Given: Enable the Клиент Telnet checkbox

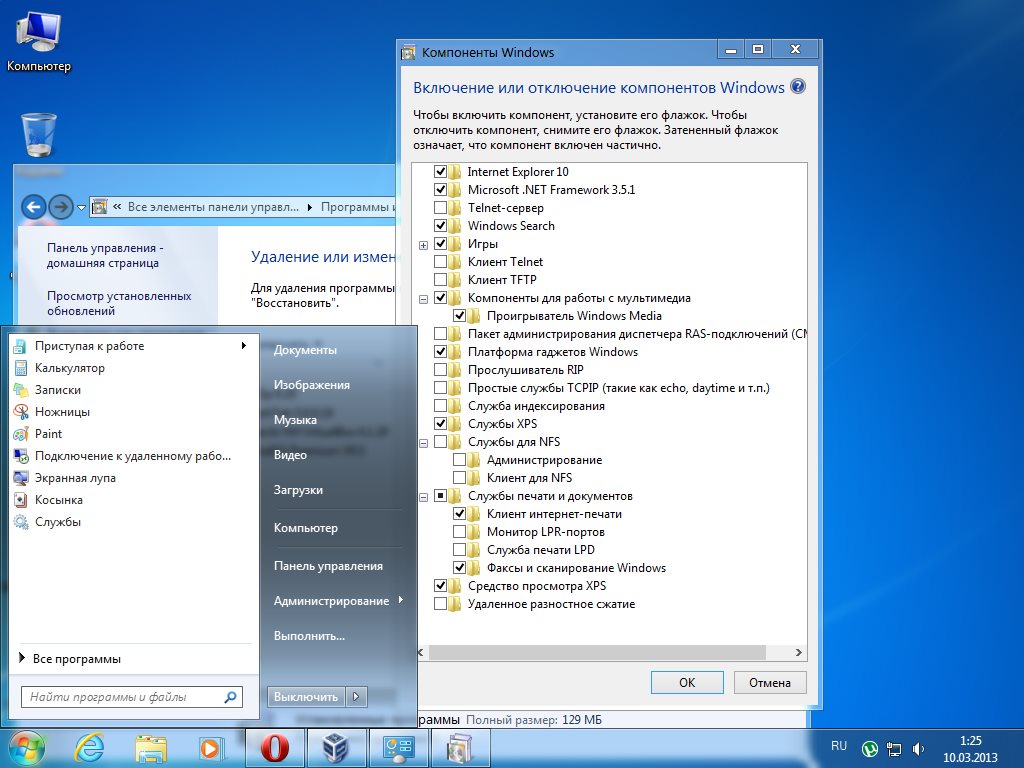Looking at the screenshot, I should point(440,262).
